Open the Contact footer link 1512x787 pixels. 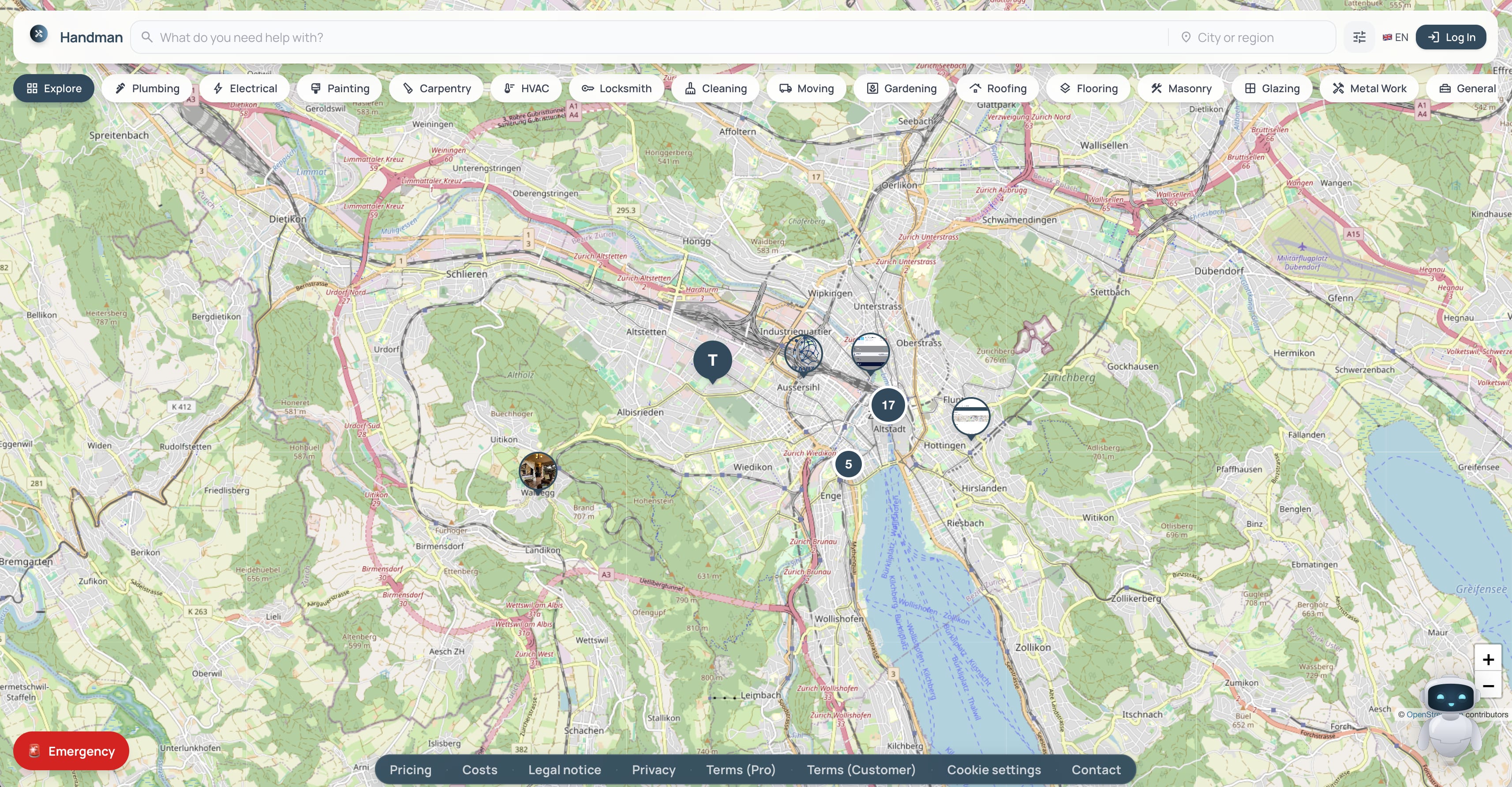pyautogui.click(x=1096, y=769)
